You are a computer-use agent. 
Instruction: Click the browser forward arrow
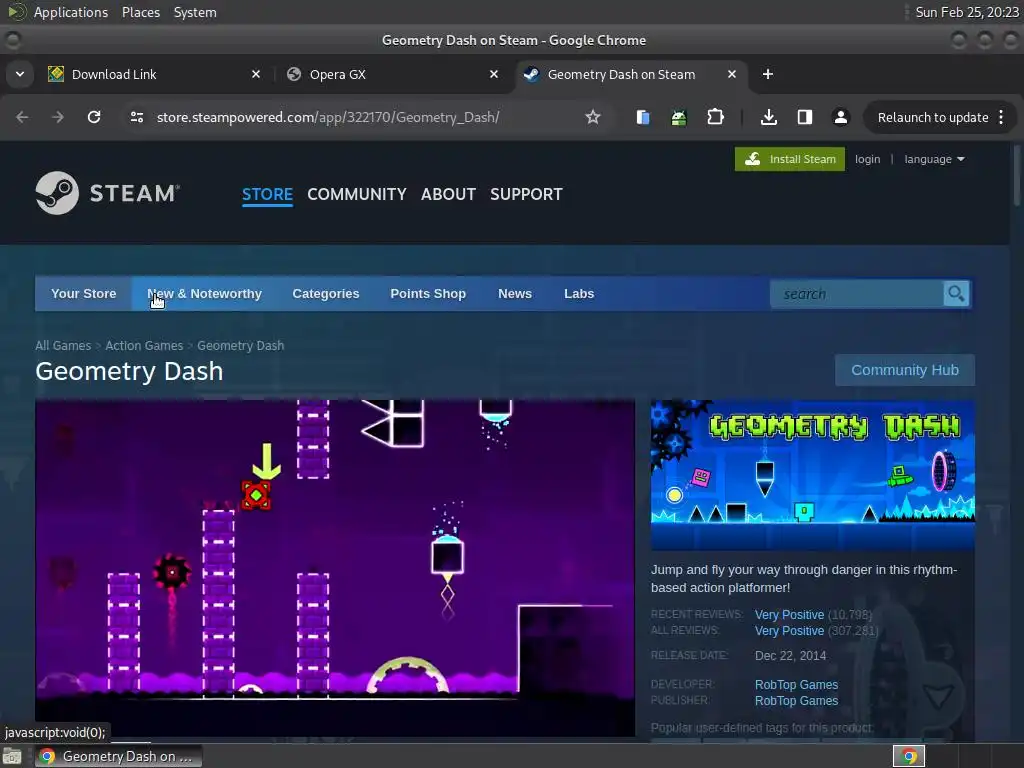point(57,117)
